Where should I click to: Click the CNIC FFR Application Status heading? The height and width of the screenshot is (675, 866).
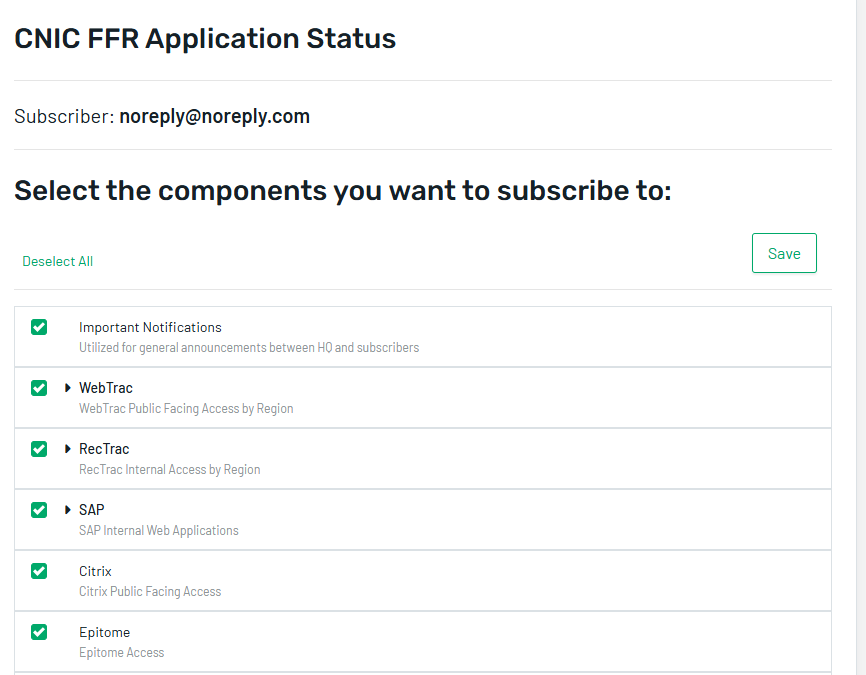pyautogui.click(x=205, y=39)
